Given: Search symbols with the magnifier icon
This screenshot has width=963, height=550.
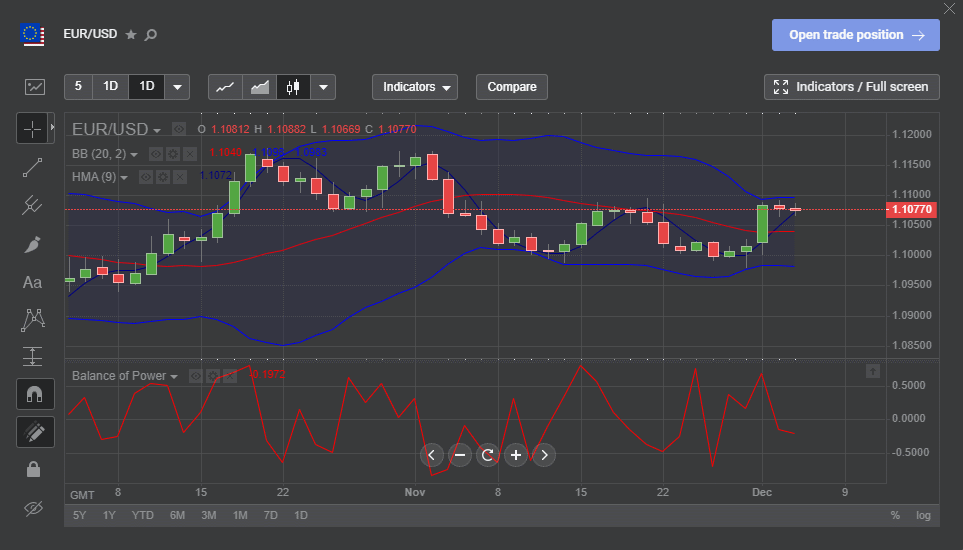Looking at the screenshot, I should (151, 35).
